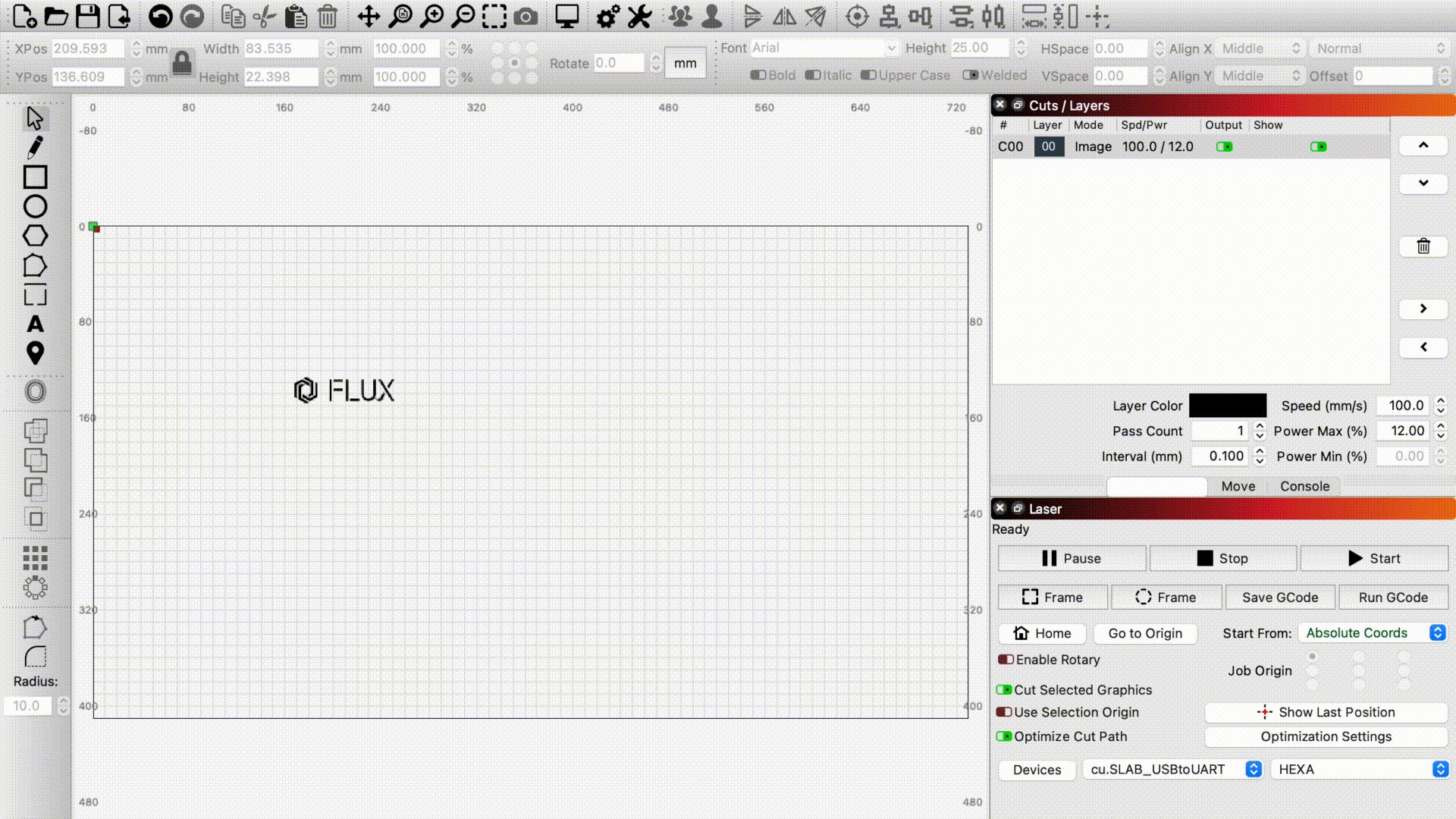Select the Draw Lines pencil tool
The height and width of the screenshot is (819, 1456).
(x=35, y=147)
